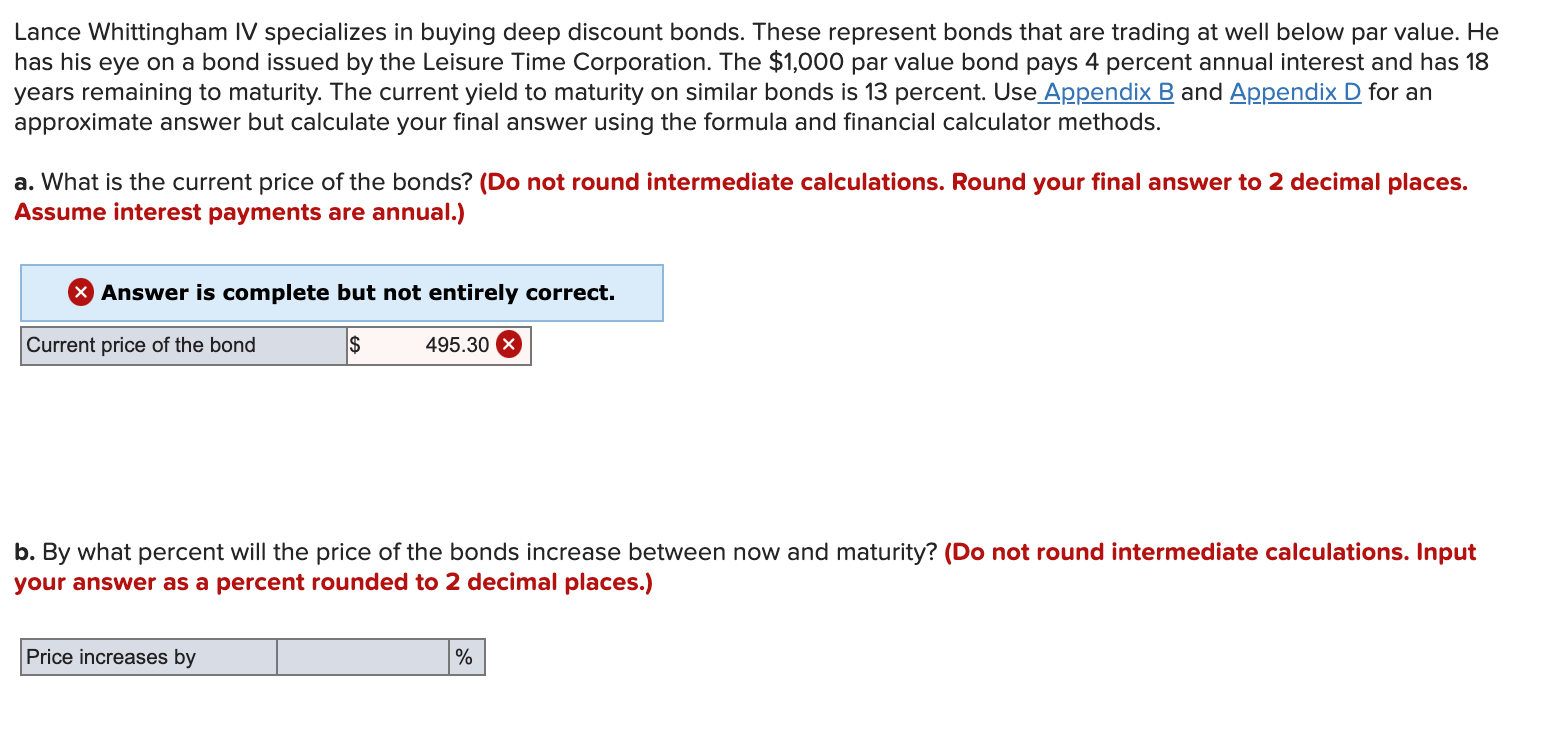Click the % cell in part b table

tap(464, 657)
